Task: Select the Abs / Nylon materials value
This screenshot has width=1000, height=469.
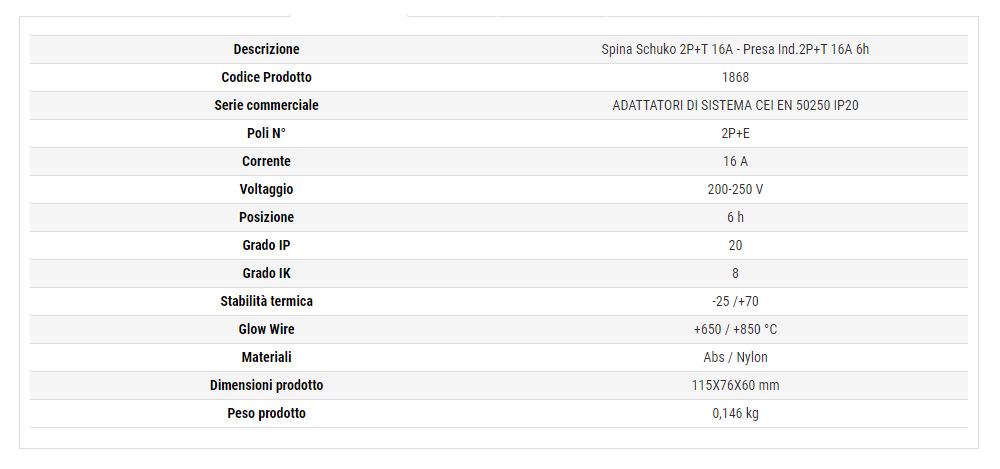Action: (735, 357)
